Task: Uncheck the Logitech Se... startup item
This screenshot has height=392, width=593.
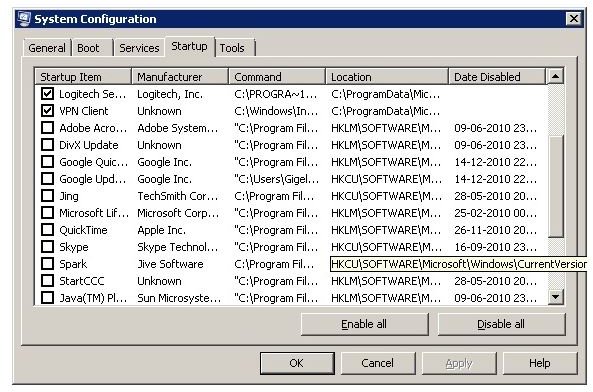Action: pyautogui.click(x=47, y=94)
